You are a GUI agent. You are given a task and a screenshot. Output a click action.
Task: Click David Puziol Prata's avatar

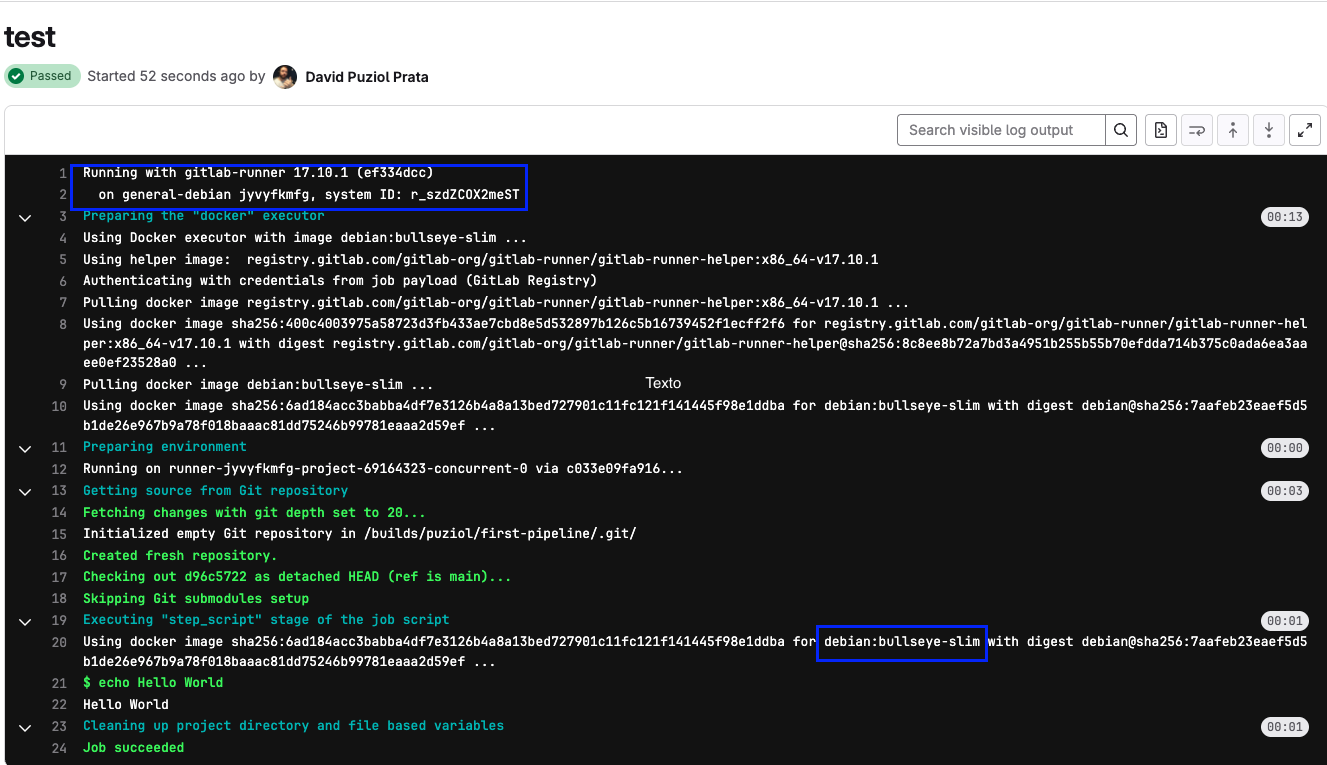(x=285, y=77)
